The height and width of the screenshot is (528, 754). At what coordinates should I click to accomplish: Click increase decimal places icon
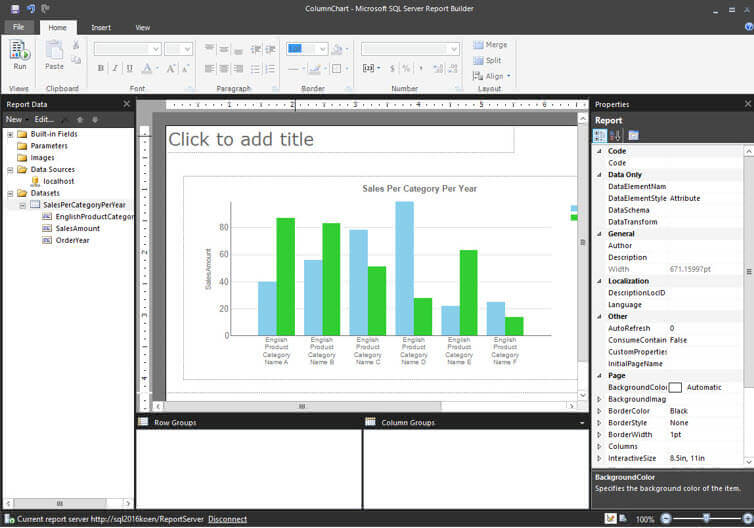(x=438, y=69)
